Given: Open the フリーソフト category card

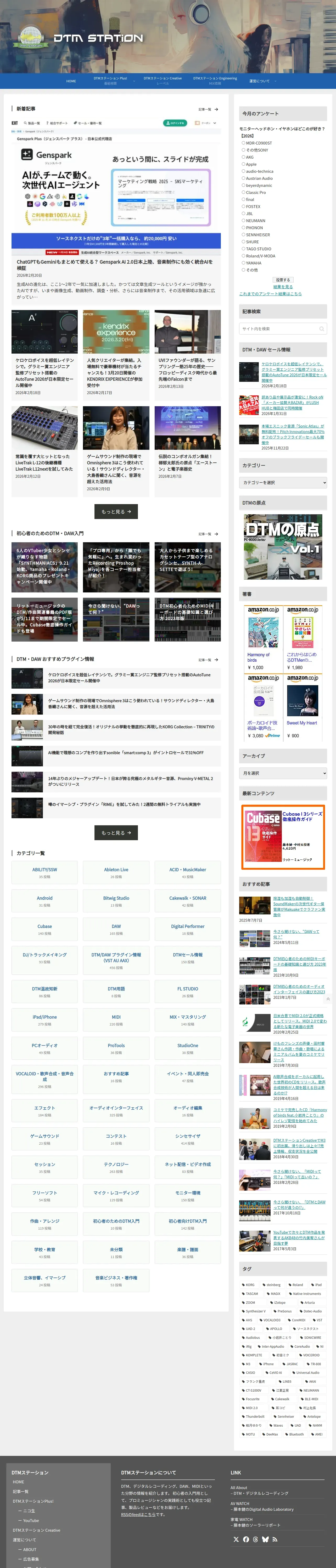Looking at the screenshot, I should pyautogui.click(x=44, y=1196).
